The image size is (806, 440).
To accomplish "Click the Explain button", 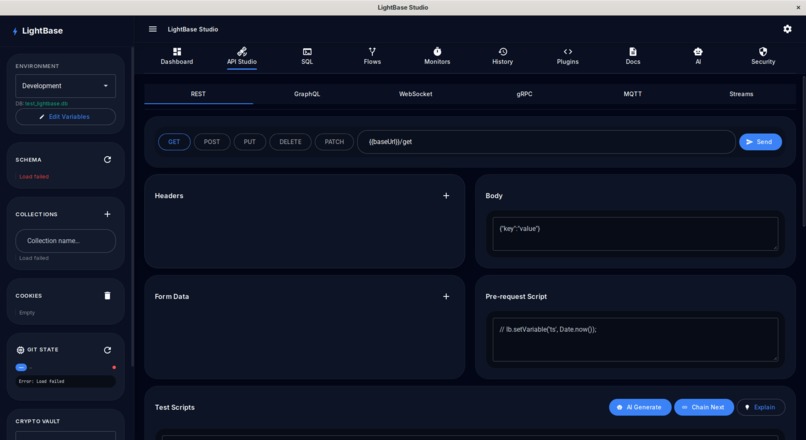I will point(761,407).
